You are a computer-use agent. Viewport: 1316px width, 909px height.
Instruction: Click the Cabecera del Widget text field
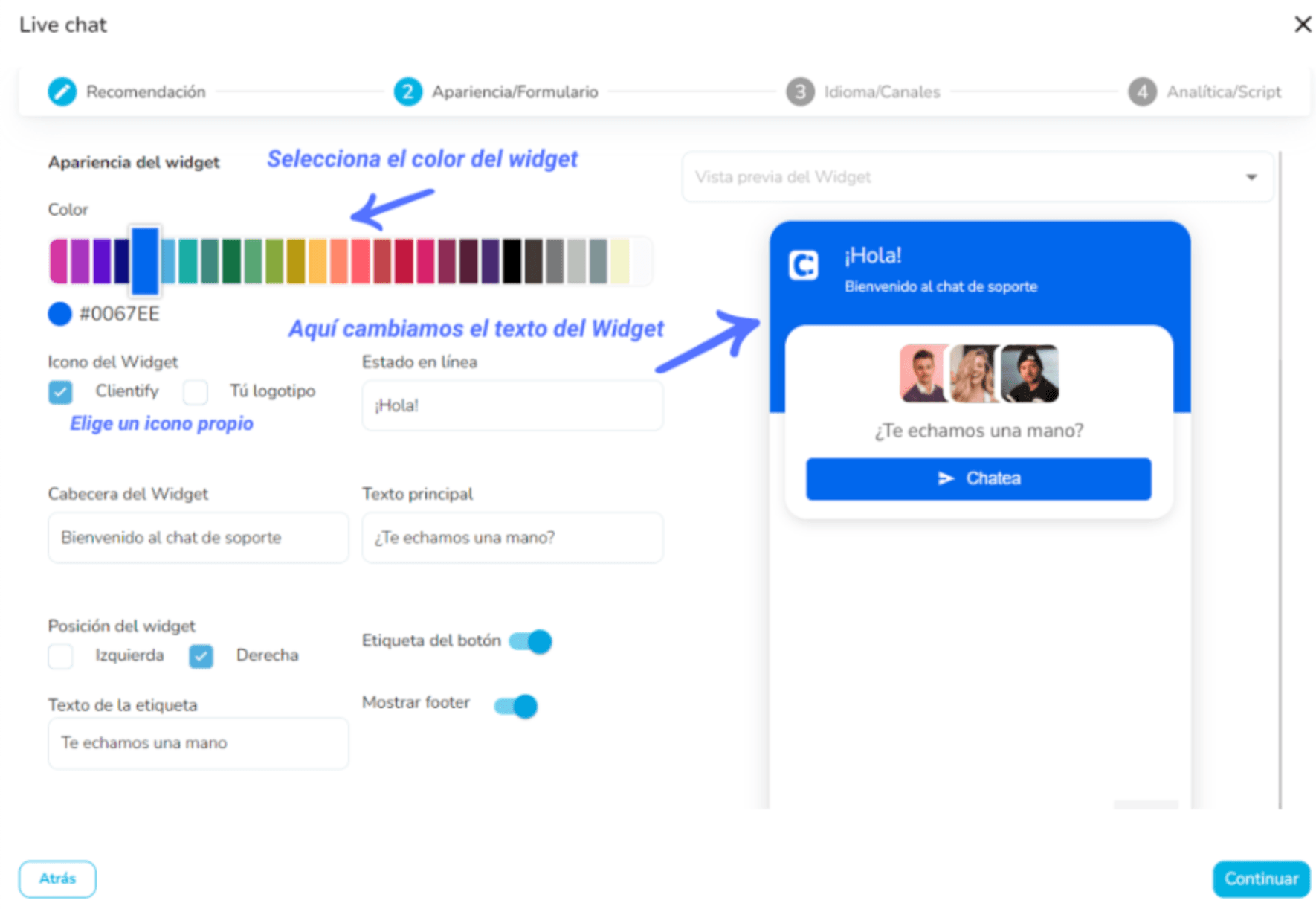pyautogui.click(x=198, y=537)
